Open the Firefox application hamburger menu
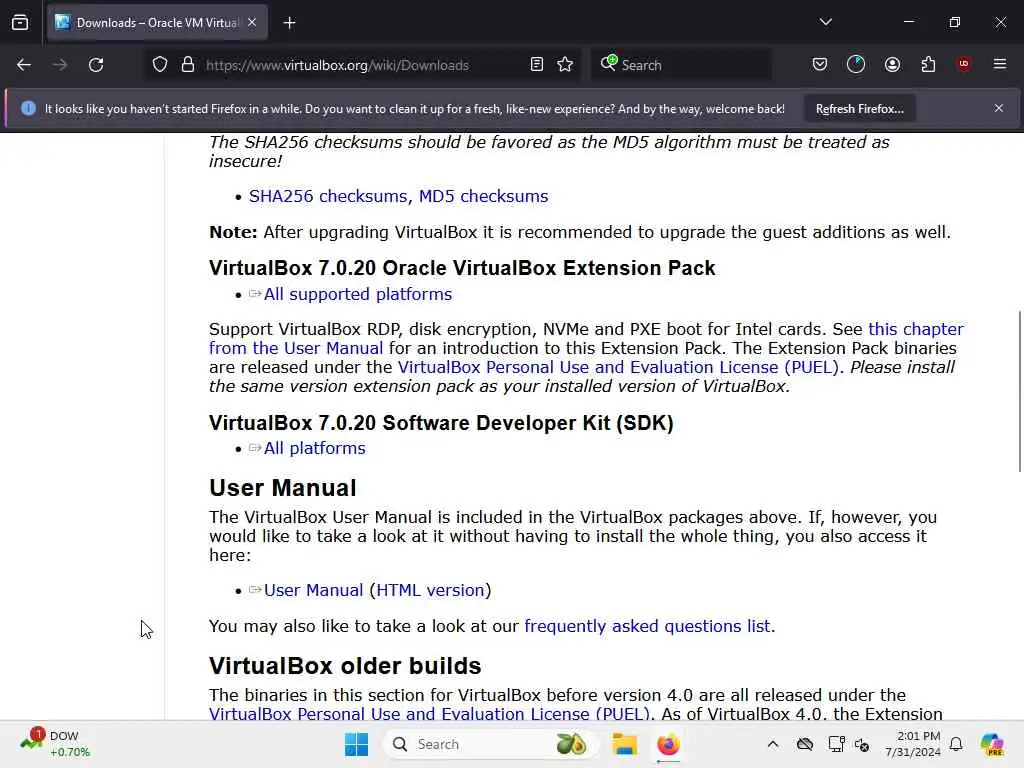1024x768 pixels. [x=999, y=64]
